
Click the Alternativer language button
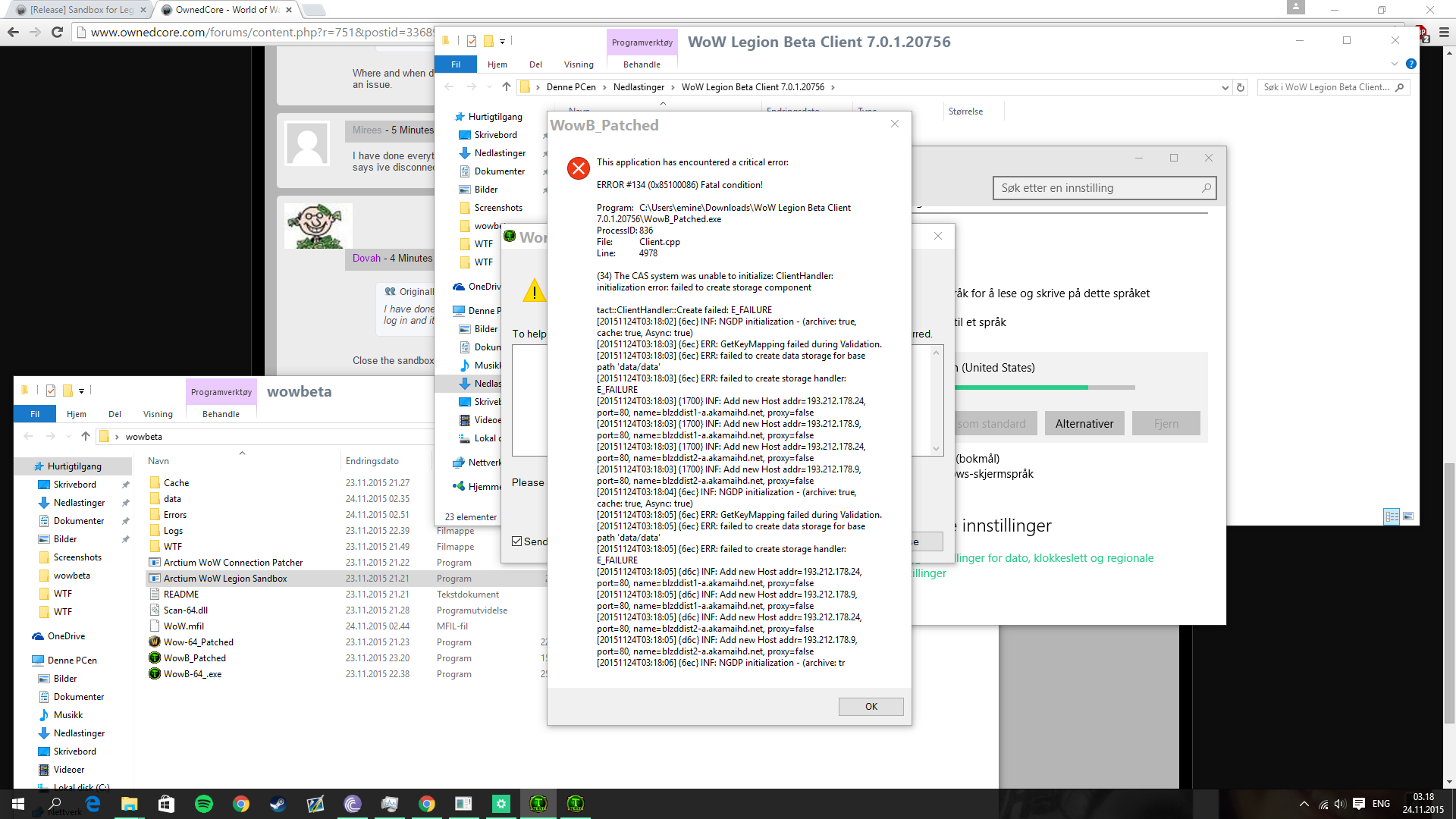(x=1084, y=424)
